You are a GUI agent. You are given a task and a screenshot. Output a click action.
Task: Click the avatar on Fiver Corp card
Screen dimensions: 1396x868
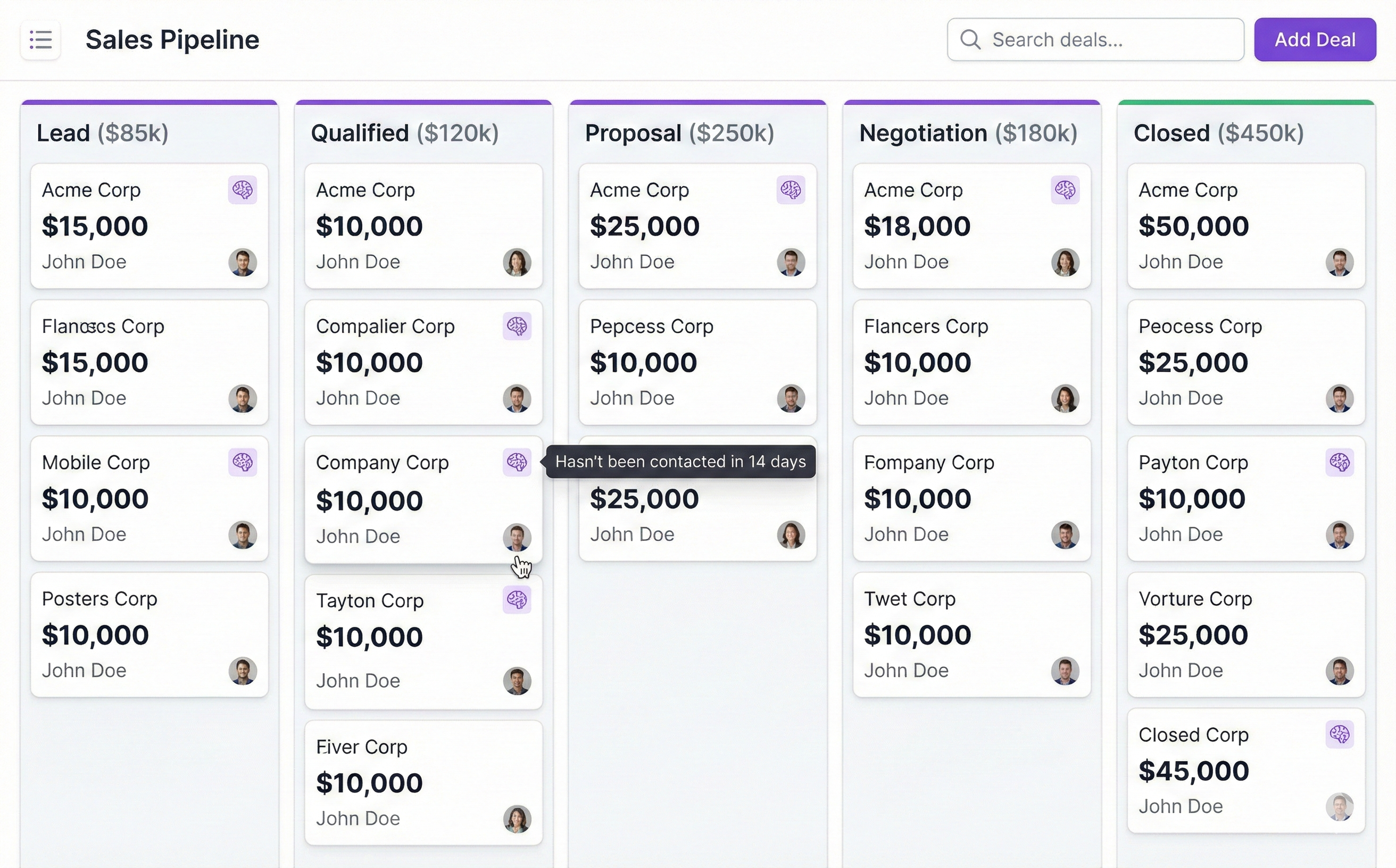pos(515,819)
